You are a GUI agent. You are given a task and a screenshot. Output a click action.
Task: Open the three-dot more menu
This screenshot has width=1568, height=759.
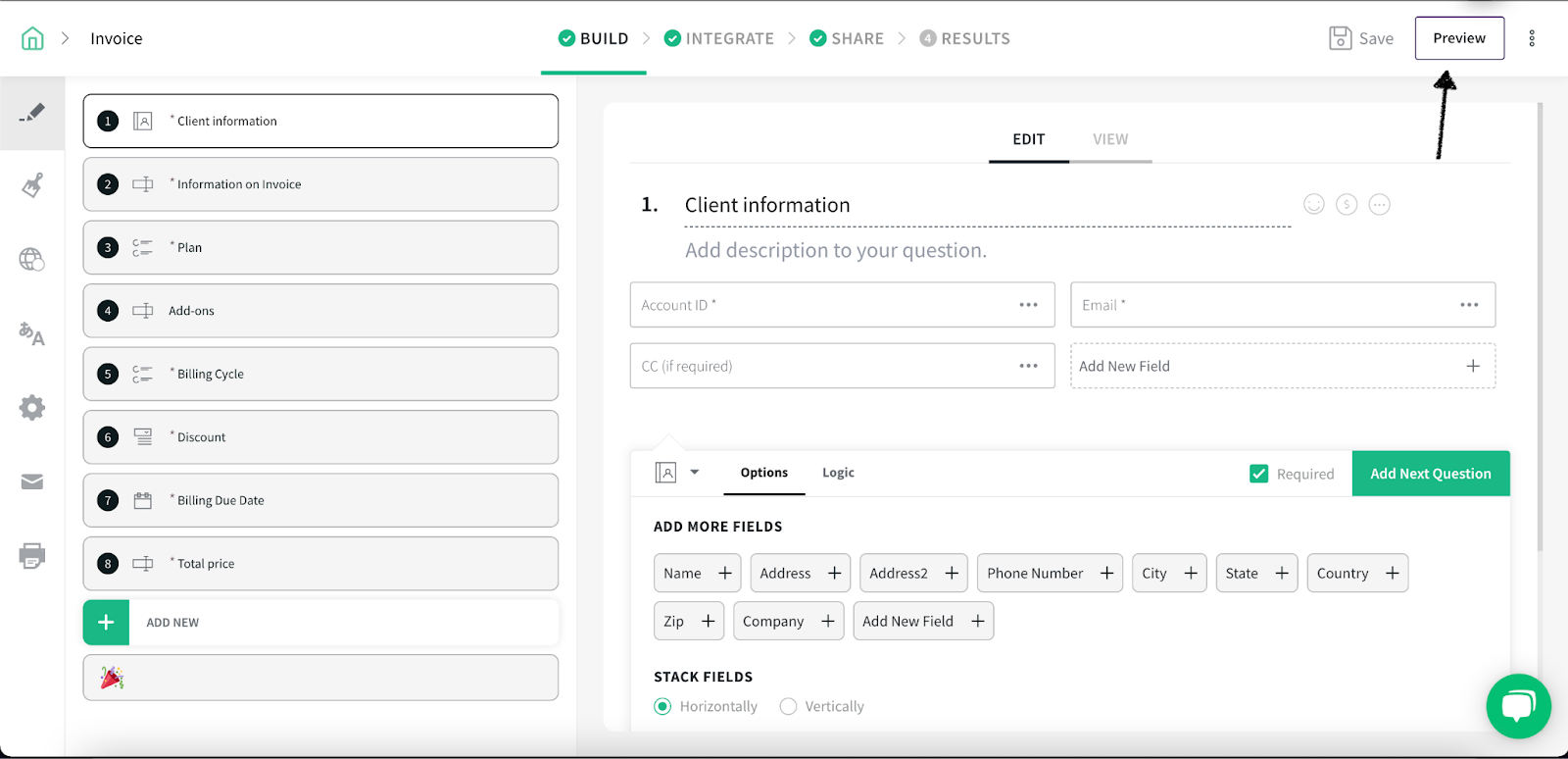1532,38
